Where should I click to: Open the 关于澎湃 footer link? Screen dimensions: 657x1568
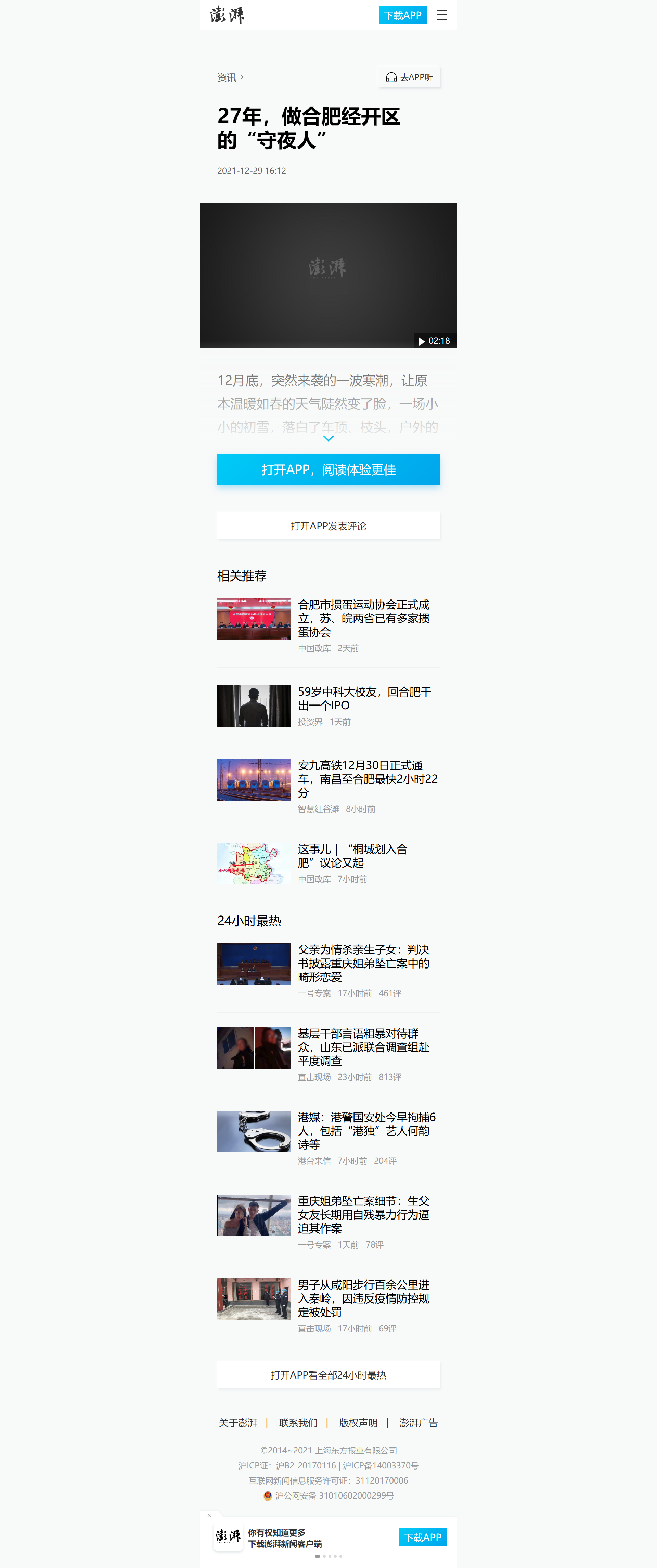238,1423
